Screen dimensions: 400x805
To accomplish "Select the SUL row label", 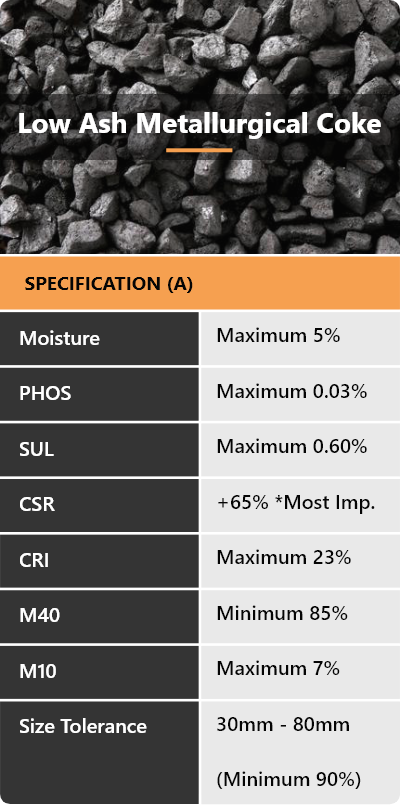I will click(x=36, y=450).
